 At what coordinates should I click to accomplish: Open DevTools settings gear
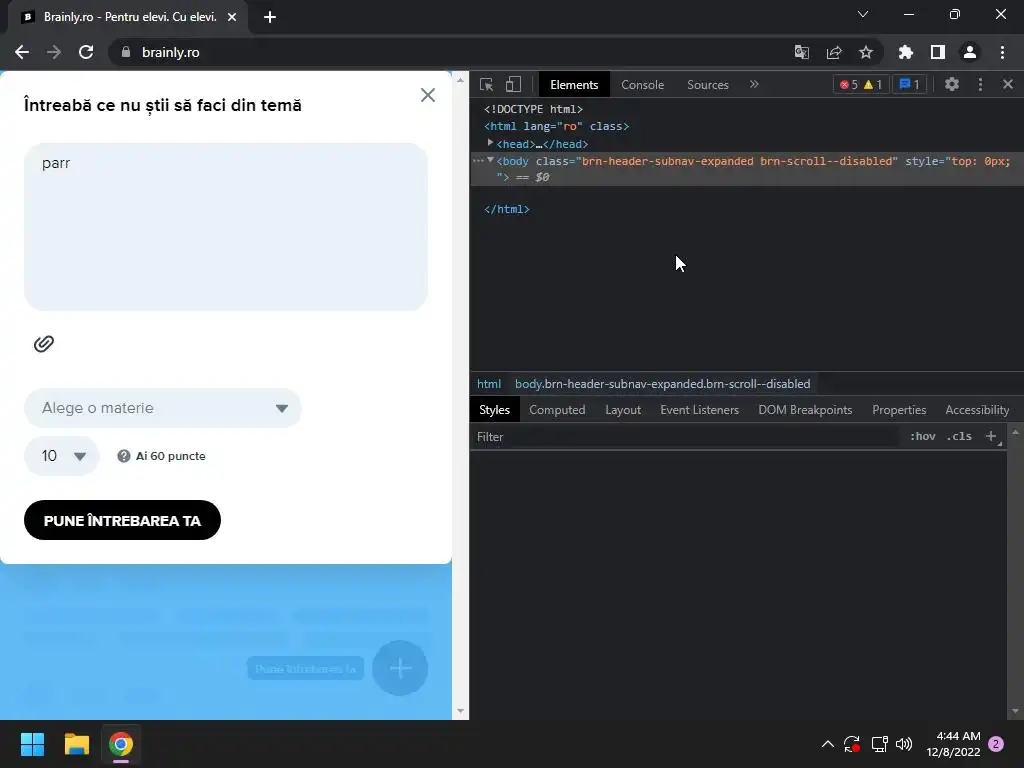(952, 84)
